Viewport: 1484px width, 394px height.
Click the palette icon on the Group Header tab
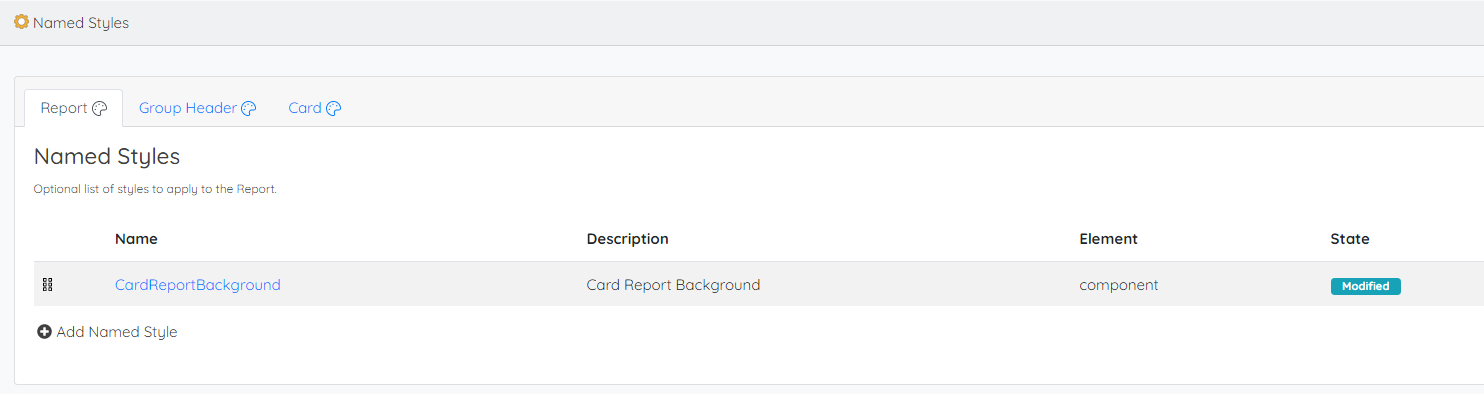click(x=249, y=109)
